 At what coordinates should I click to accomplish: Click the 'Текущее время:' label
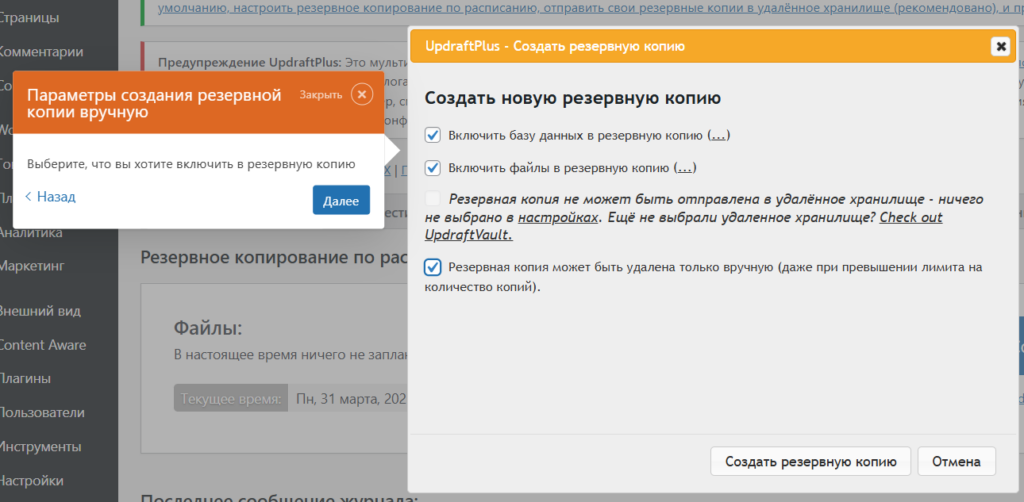tap(231, 398)
